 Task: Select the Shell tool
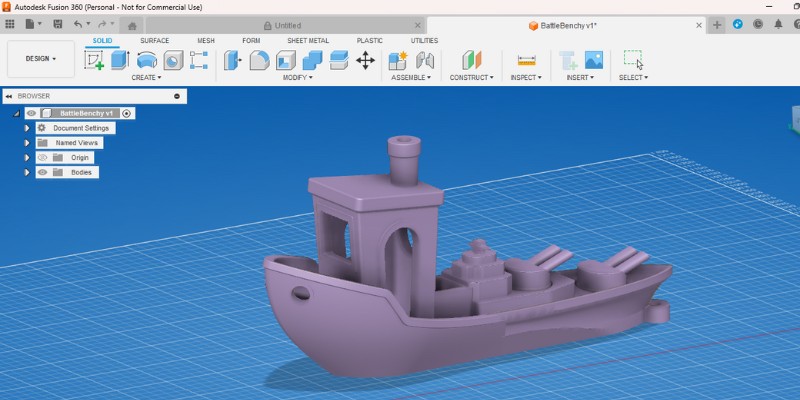point(286,60)
